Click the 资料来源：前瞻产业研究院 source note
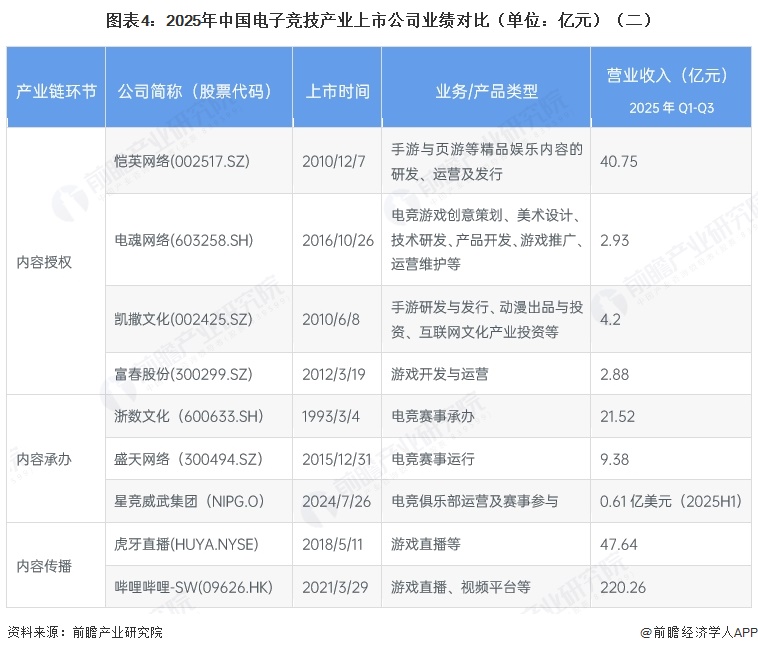This screenshot has width=758, height=653. pos(85,632)
